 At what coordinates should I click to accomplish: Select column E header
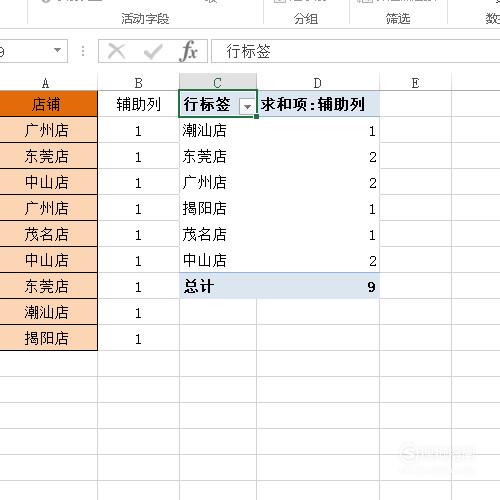click(415, 83)
